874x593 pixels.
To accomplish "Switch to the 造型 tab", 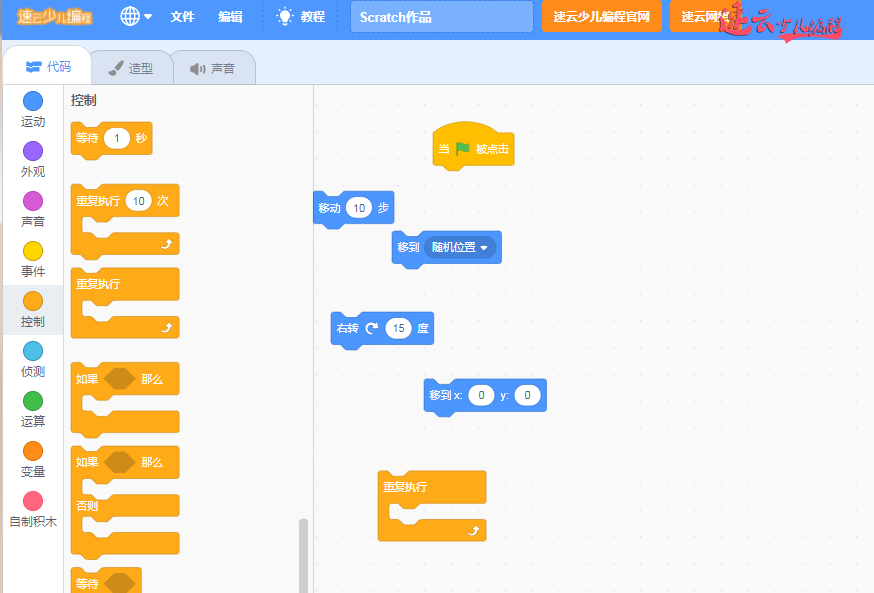I will (131, 68).
